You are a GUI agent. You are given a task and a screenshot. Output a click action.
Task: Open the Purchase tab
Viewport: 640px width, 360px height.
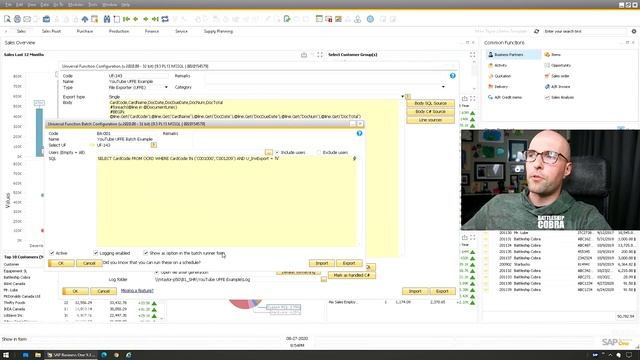tap(85, 31)
